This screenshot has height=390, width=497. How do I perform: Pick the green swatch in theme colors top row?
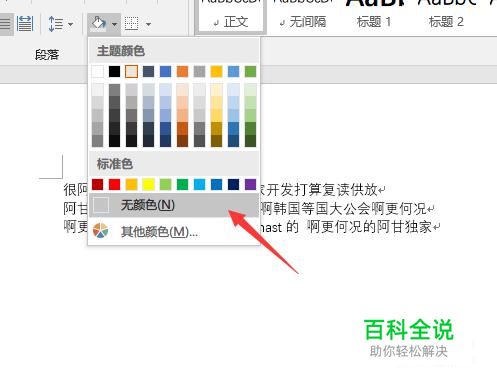(250, 71)
